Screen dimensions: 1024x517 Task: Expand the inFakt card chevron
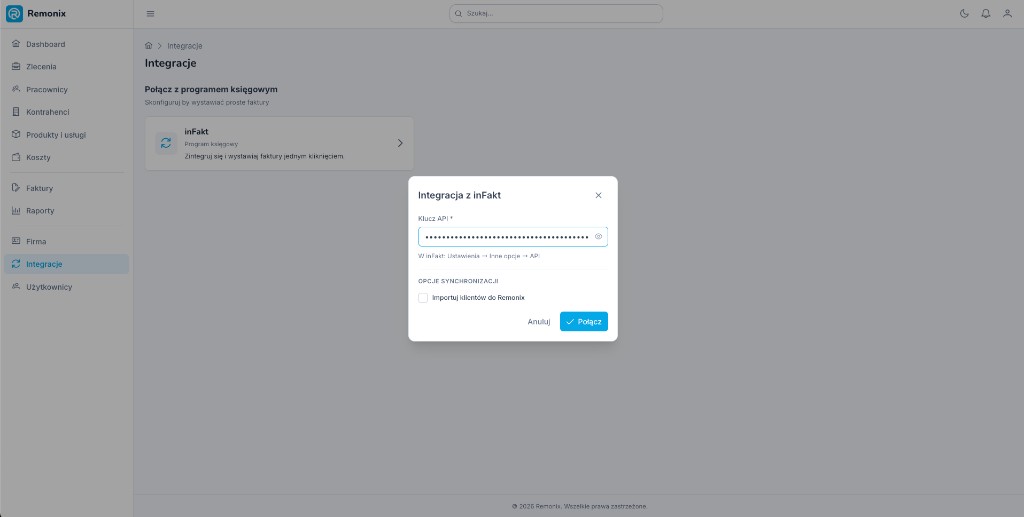(x=400, y=143)
